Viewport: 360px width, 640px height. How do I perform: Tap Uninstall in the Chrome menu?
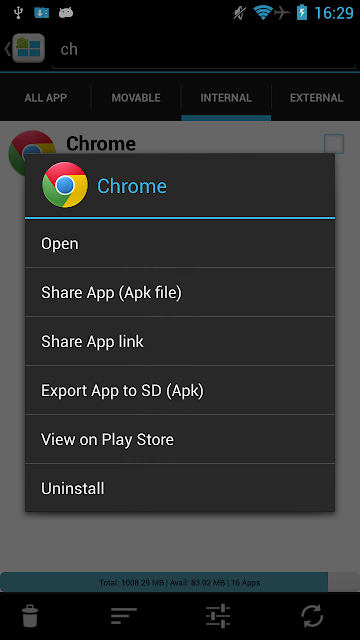180,488
